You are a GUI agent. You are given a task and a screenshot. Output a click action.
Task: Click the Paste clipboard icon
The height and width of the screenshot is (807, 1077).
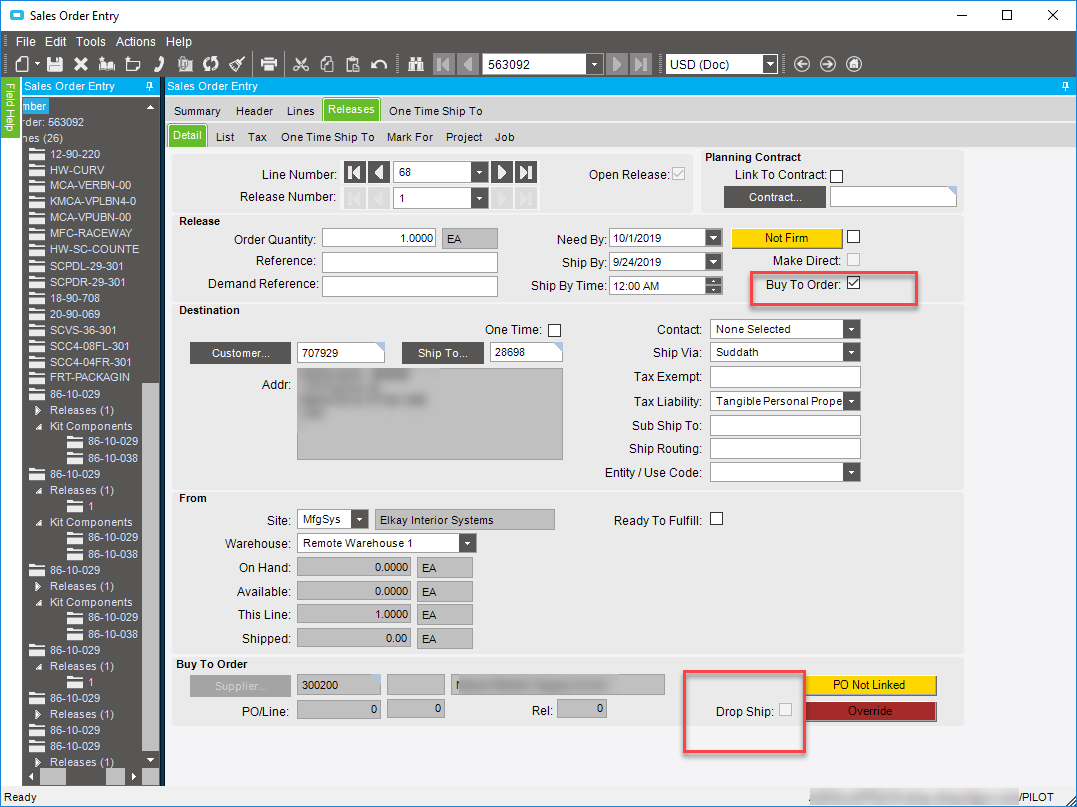(x=353, y=64)
